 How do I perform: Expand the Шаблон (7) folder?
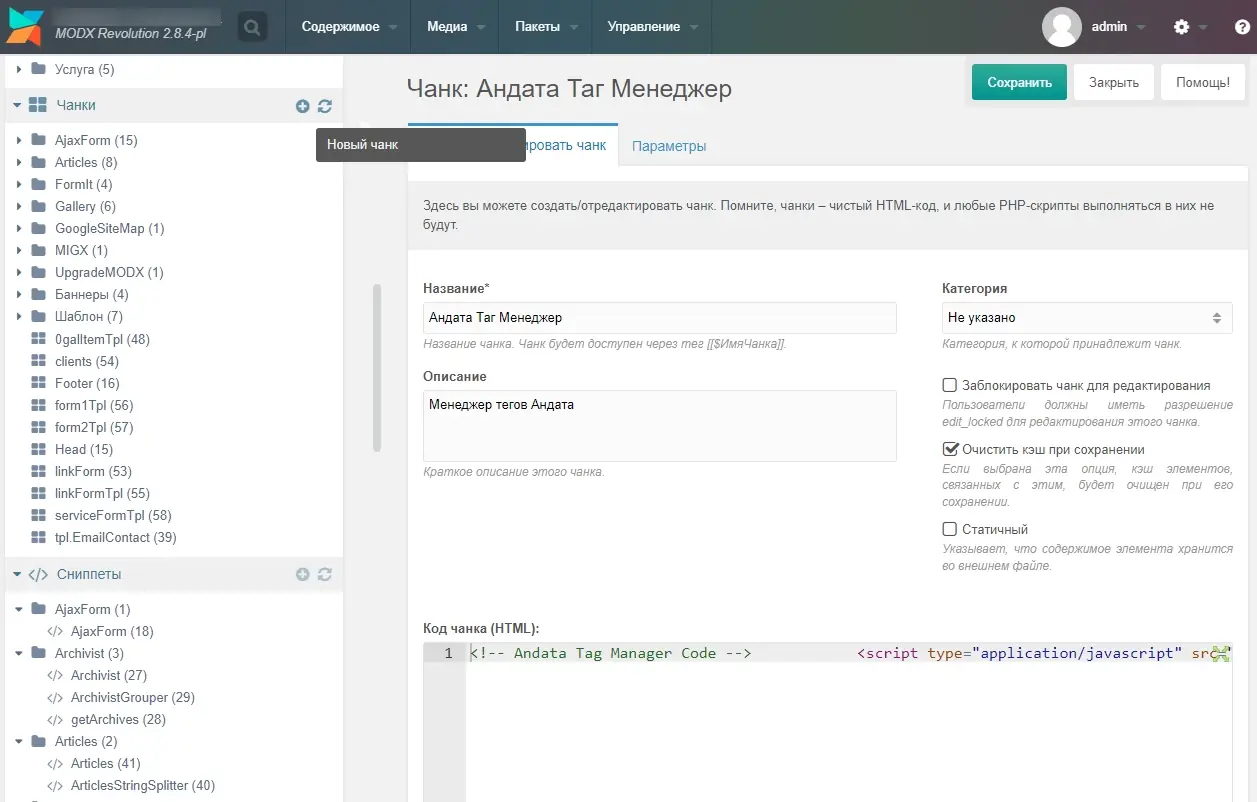(19, 316)
